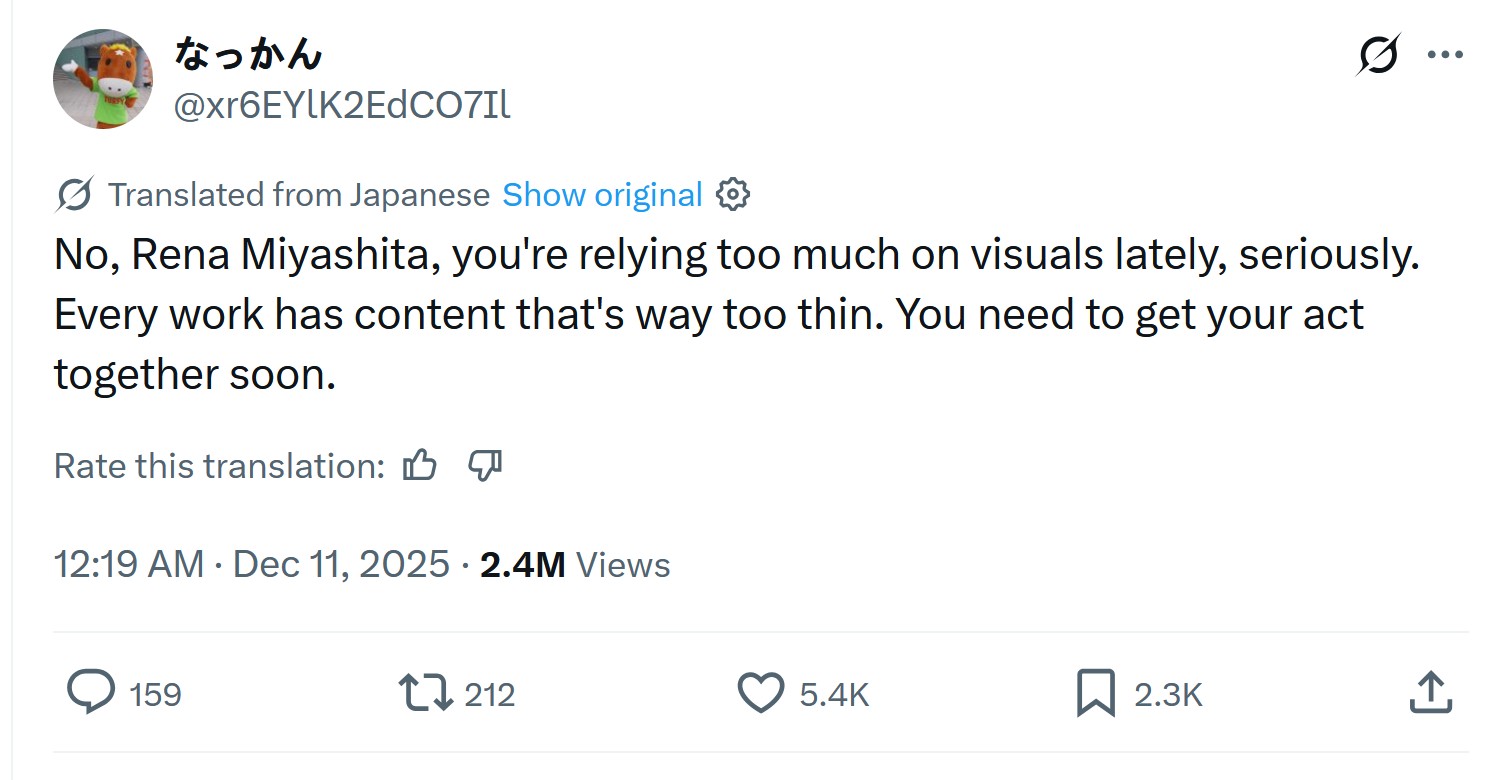Click the 12:19 AM Dec 11 timestamp
This screenshot has width=1490, height=780.
(x=252, y=565)
